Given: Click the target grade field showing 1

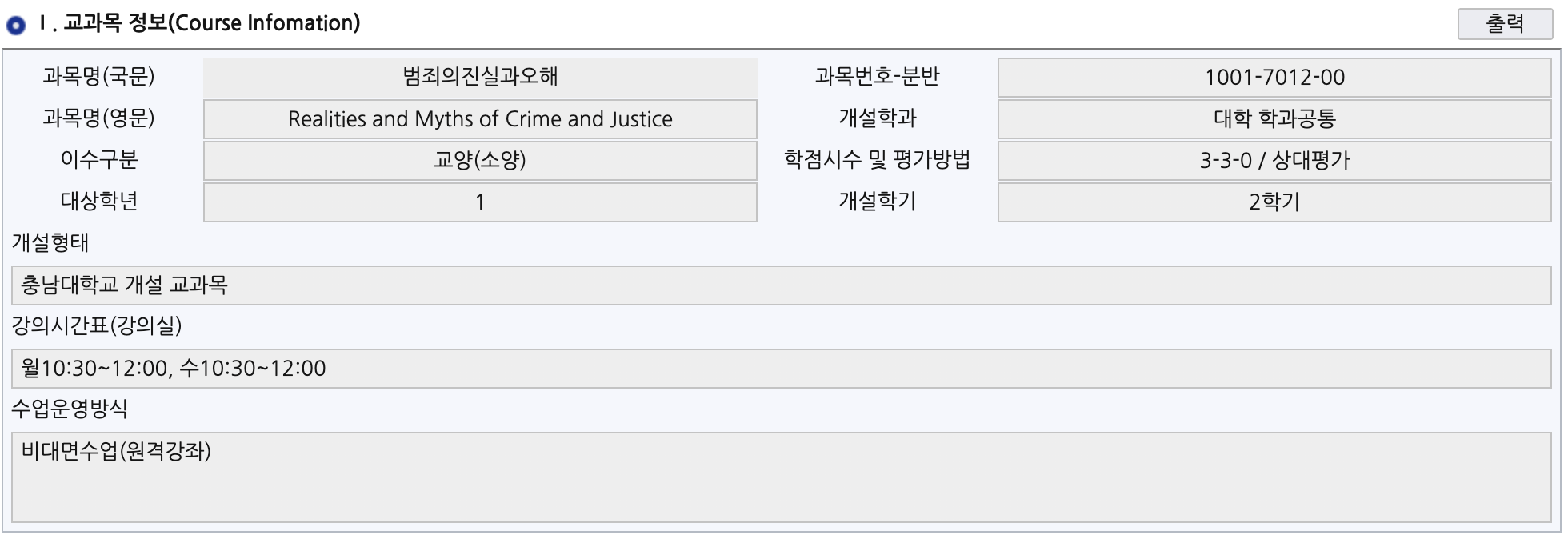Looking at the screenshot, I should point(480,202).
